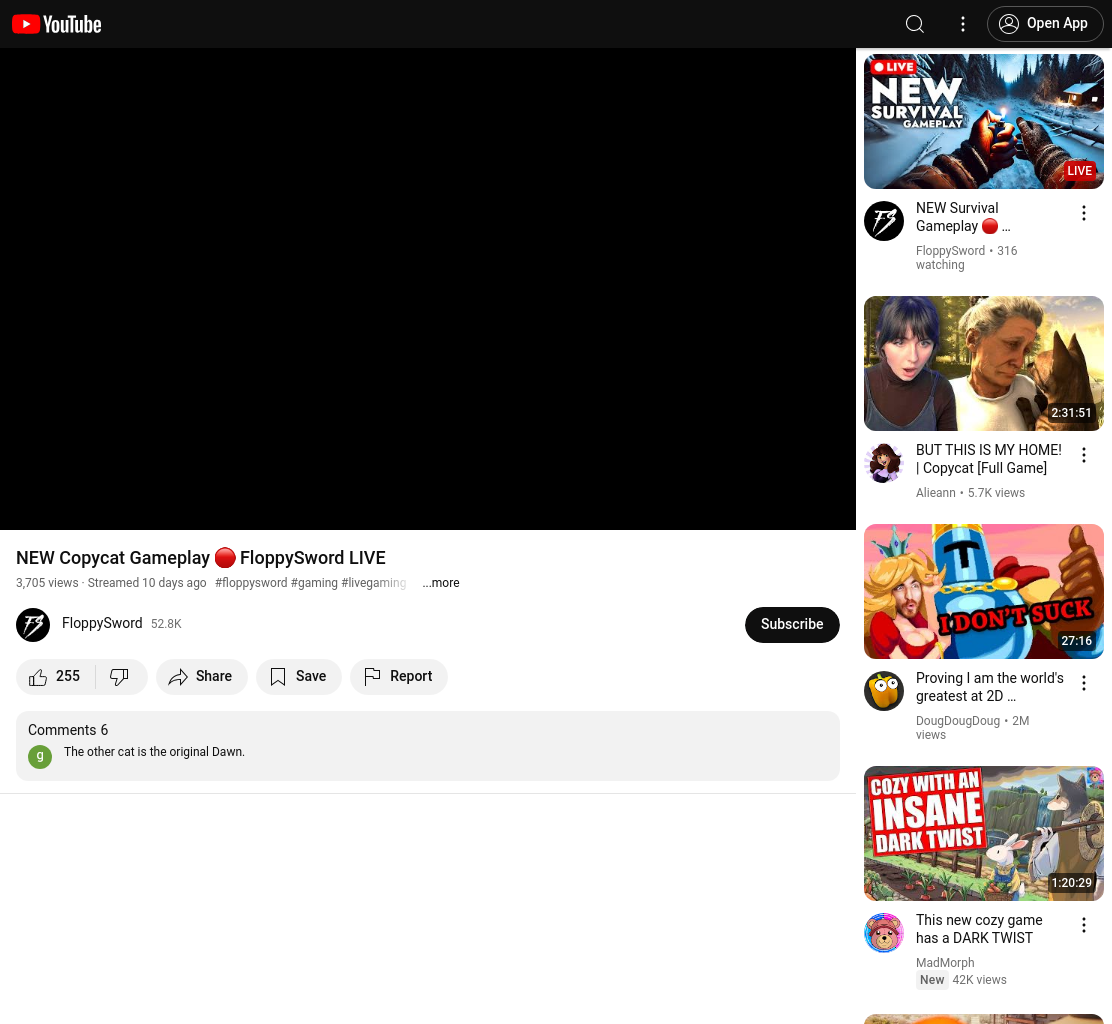Open 'Proving I am the world's greatest' title
Viewport: 1112px width, 1024px height.
989,687
